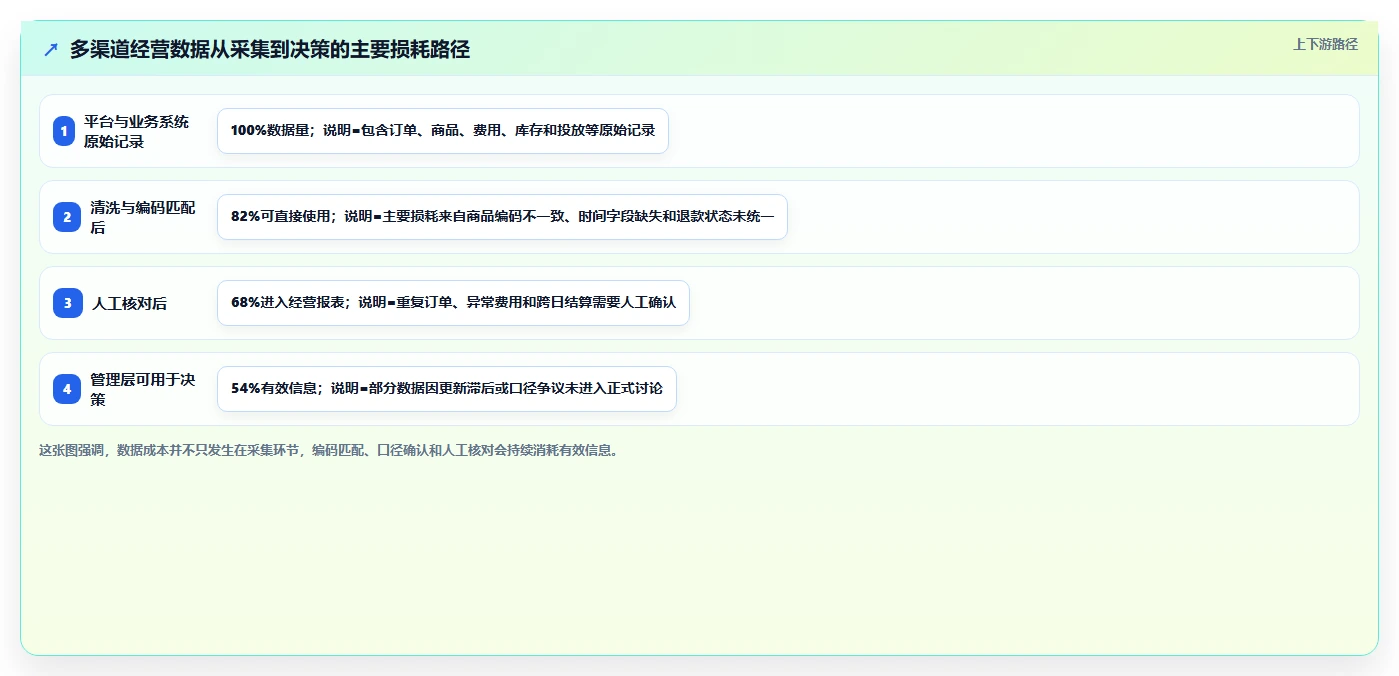This screenshot has height=676, width=1399.
Task: Click the 平台与业务系统原始记录 step label
Action: (136, 131)
